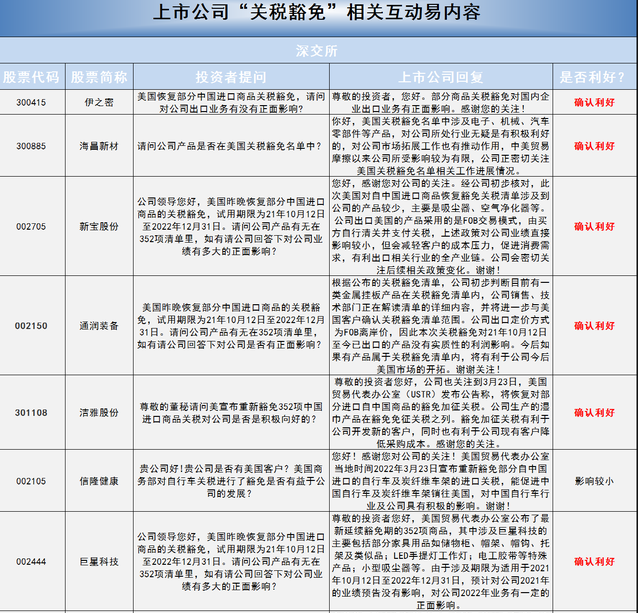Click the bold stock code 301108

pos(29,412)
